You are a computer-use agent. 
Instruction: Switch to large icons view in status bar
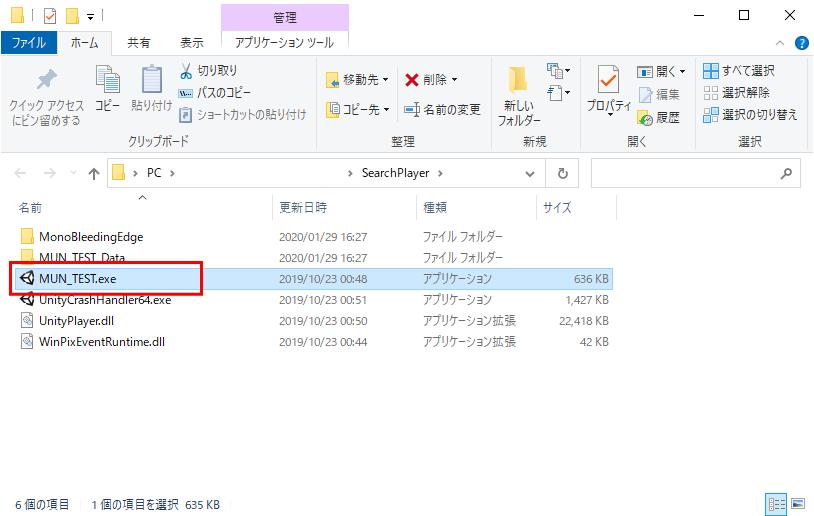pyautogui.click(x=796, y=504)
